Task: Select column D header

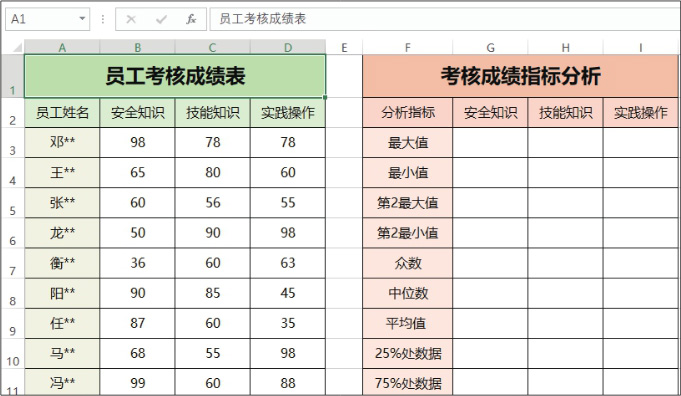Action: pos(288,47)
